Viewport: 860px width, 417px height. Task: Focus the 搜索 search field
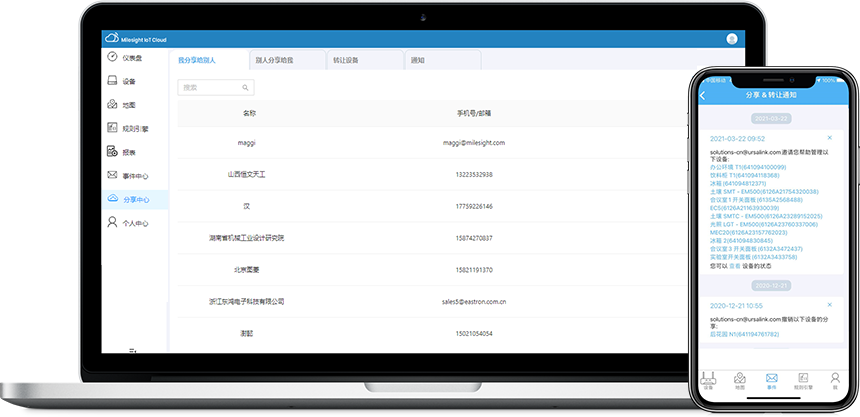pos(216,87)
